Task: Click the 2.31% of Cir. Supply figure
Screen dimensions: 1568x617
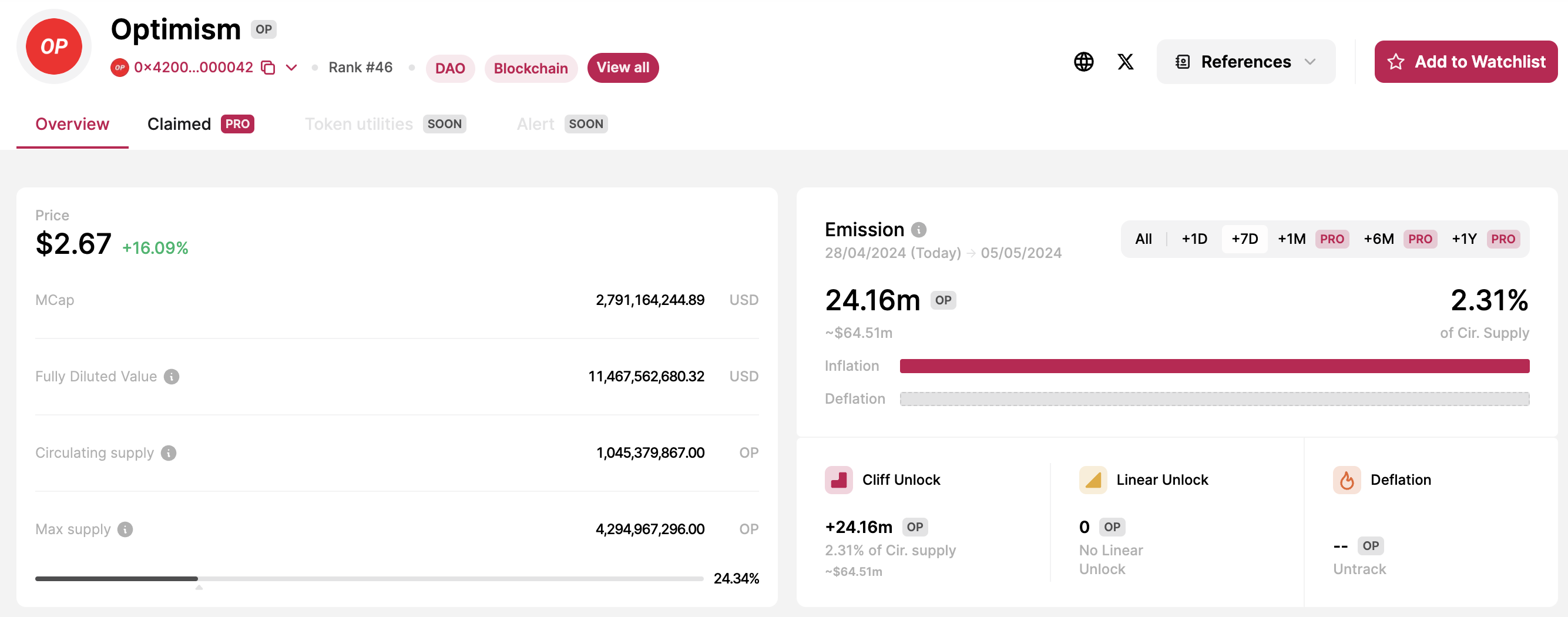Action: (1489, 300)
